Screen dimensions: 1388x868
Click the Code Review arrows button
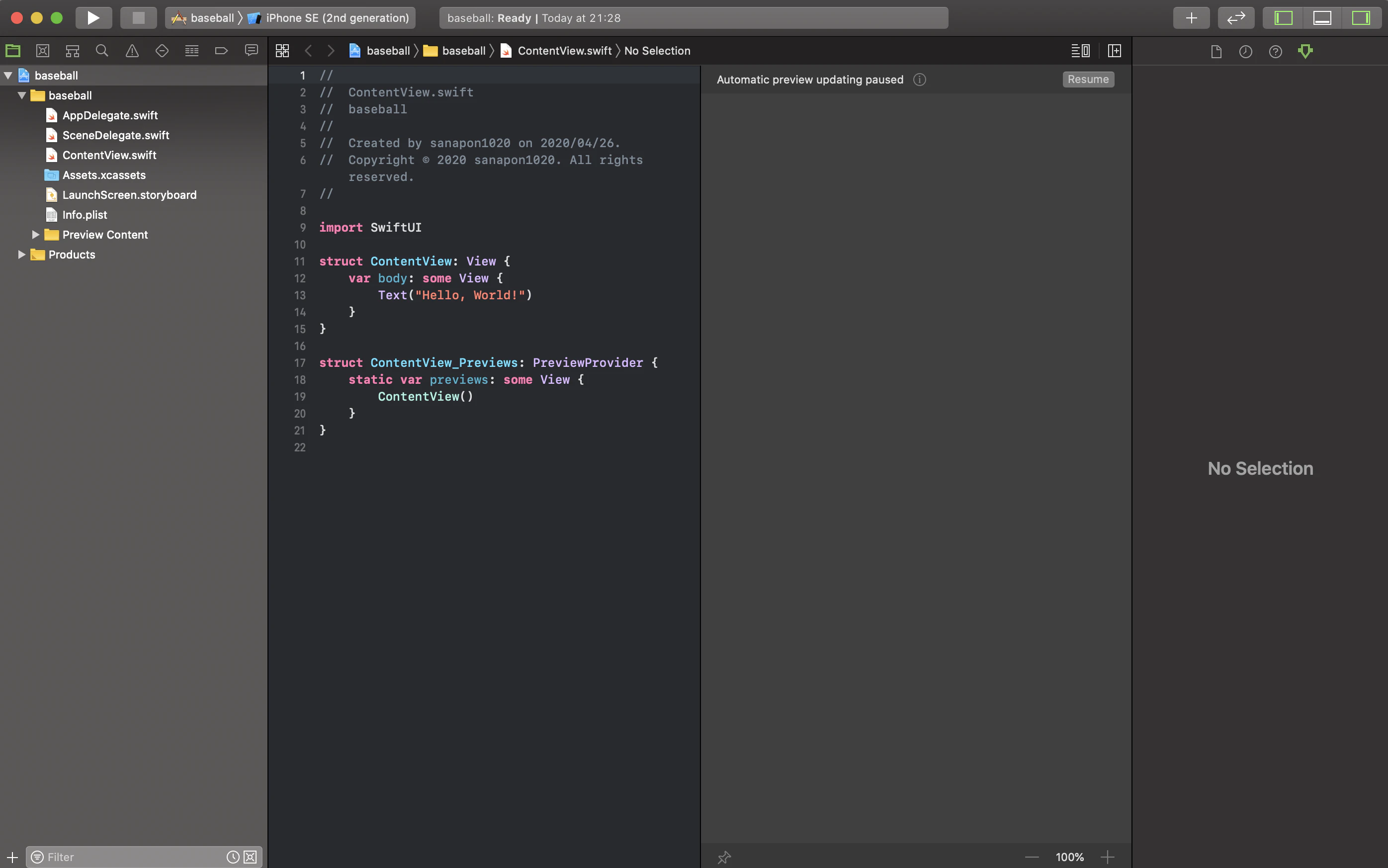1235,18
